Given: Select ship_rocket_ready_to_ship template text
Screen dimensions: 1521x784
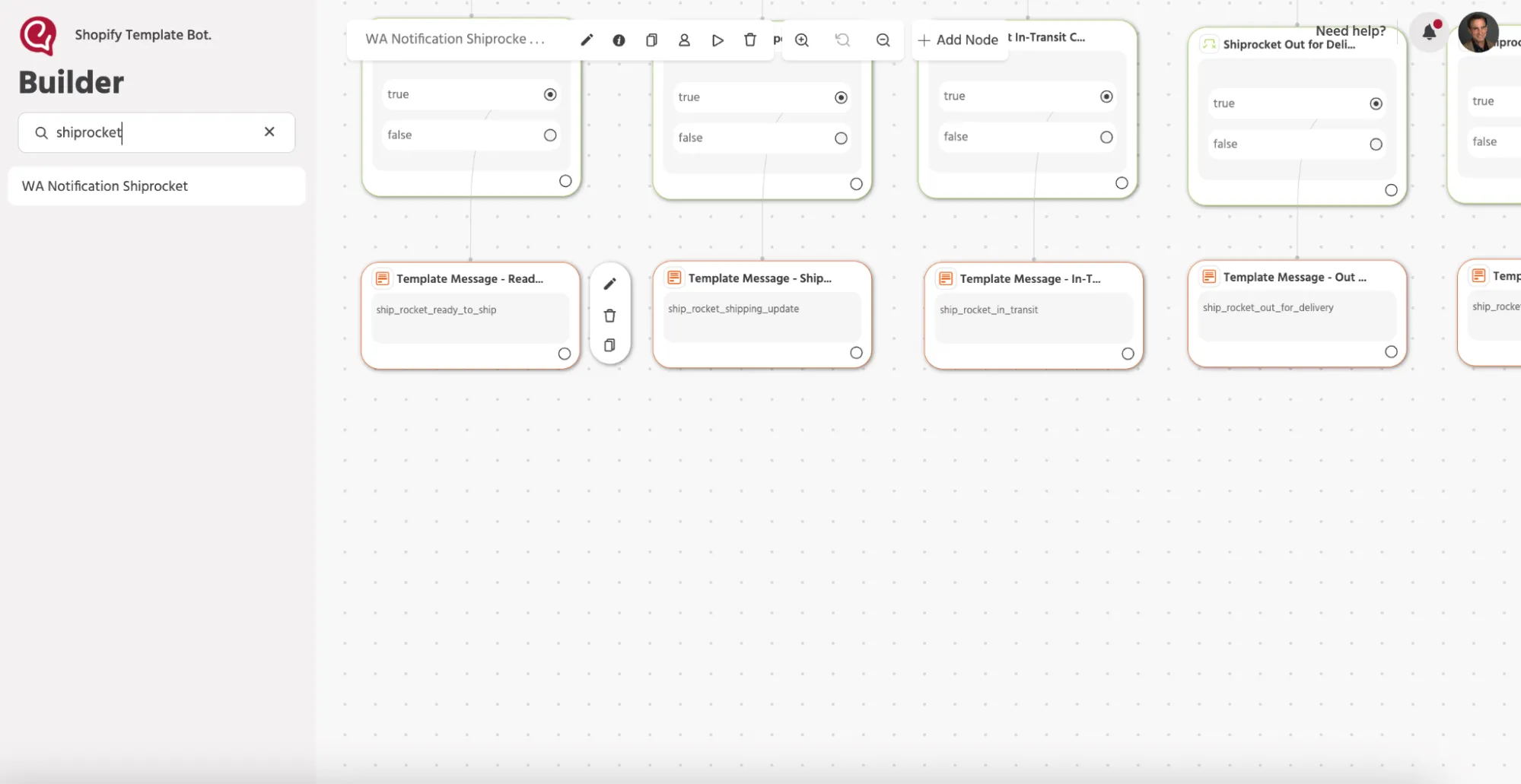Looking at the screenshot, I should [x=436, y=310].
